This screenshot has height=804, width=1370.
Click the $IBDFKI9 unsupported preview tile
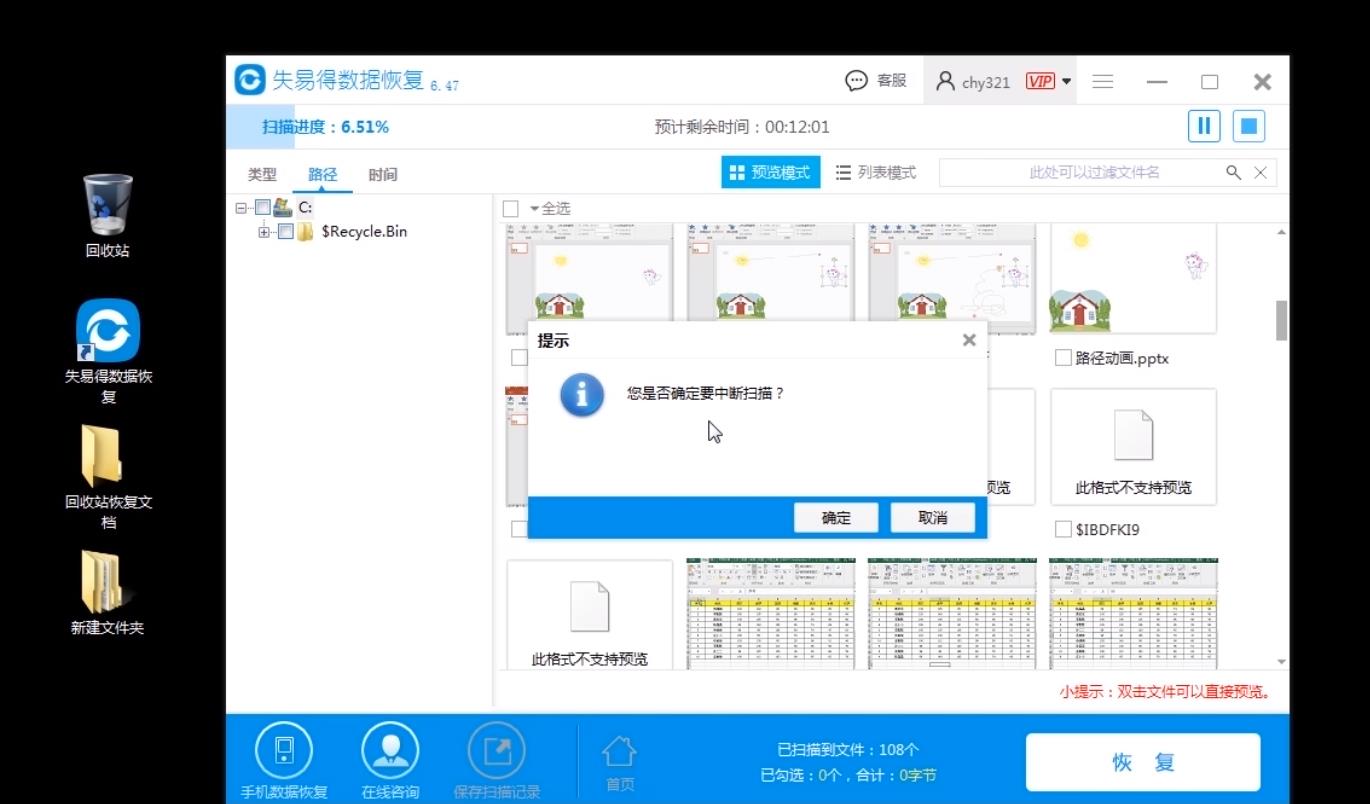click(x=1133, y=447)
